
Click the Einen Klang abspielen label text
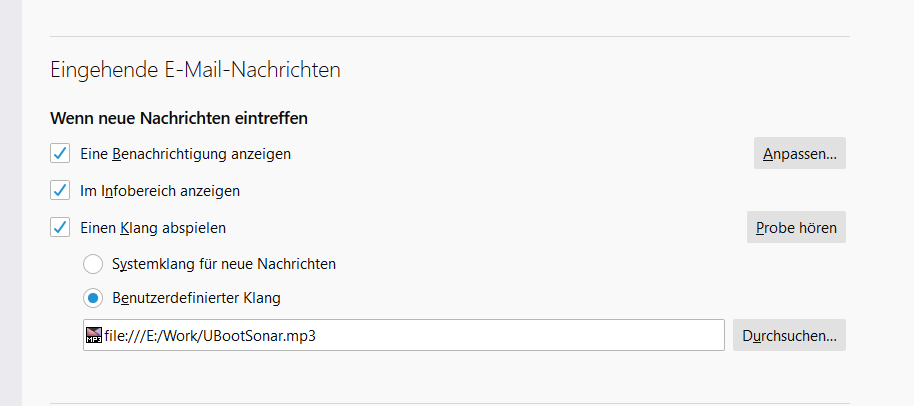[153, 227]
